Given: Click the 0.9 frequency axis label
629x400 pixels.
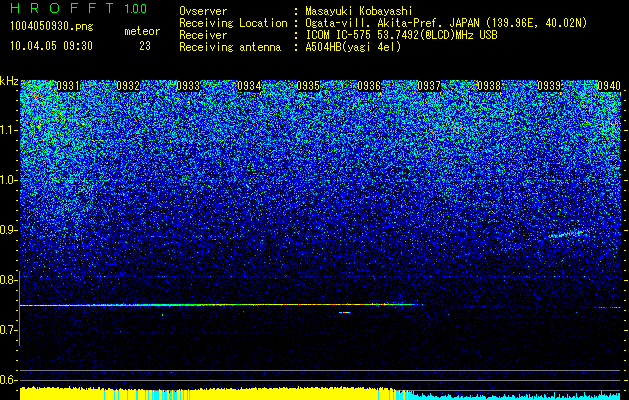Looking at the screenshot, I should [8, 230].
